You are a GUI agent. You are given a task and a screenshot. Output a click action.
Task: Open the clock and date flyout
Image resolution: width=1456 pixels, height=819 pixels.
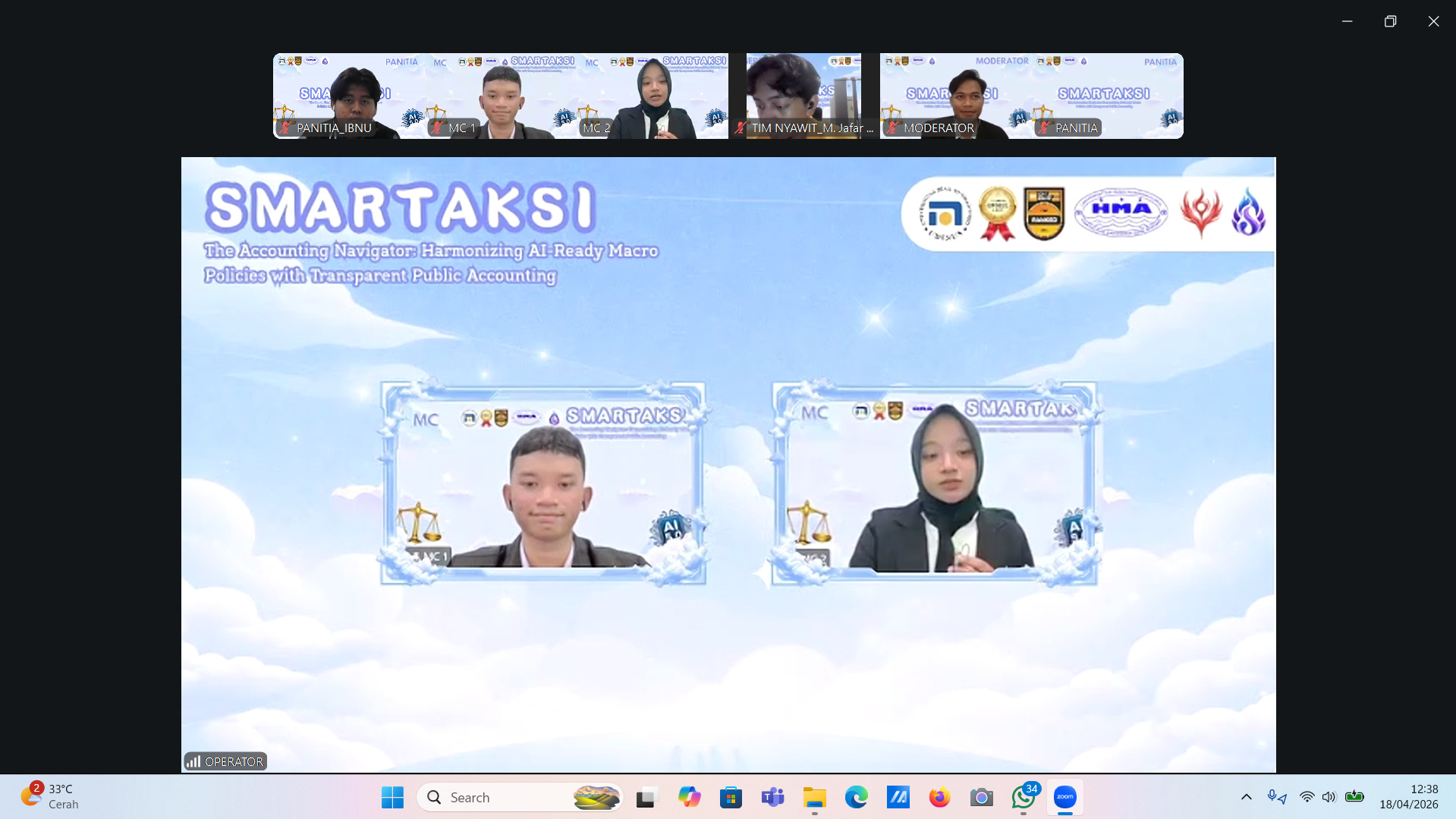(x=1408, y=797)
